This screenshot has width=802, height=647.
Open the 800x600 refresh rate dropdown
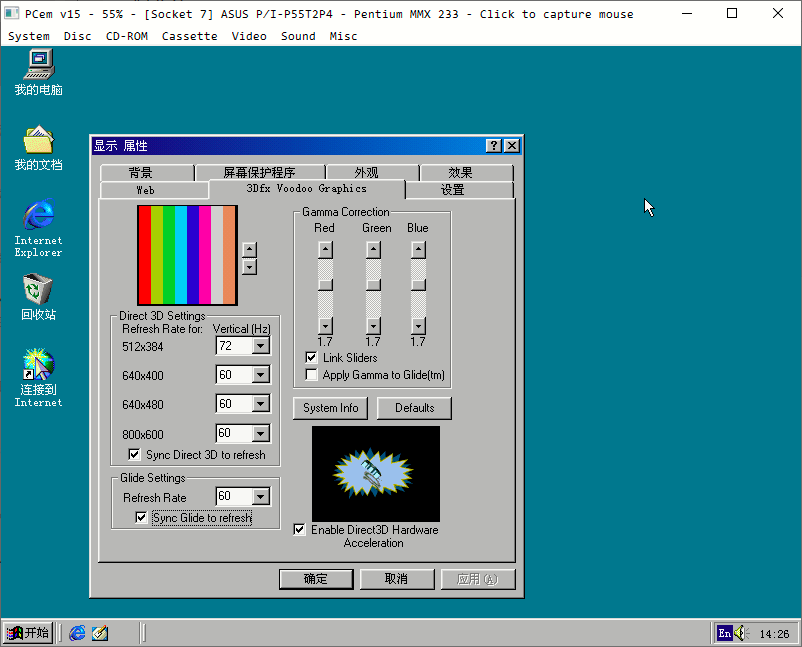pos(261,434)
